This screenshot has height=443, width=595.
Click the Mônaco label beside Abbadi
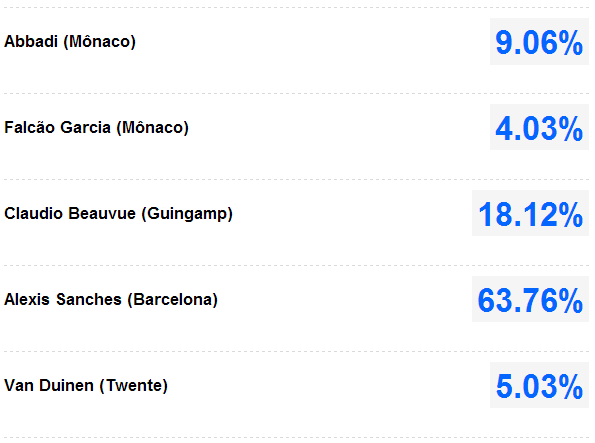click(99, 42)
